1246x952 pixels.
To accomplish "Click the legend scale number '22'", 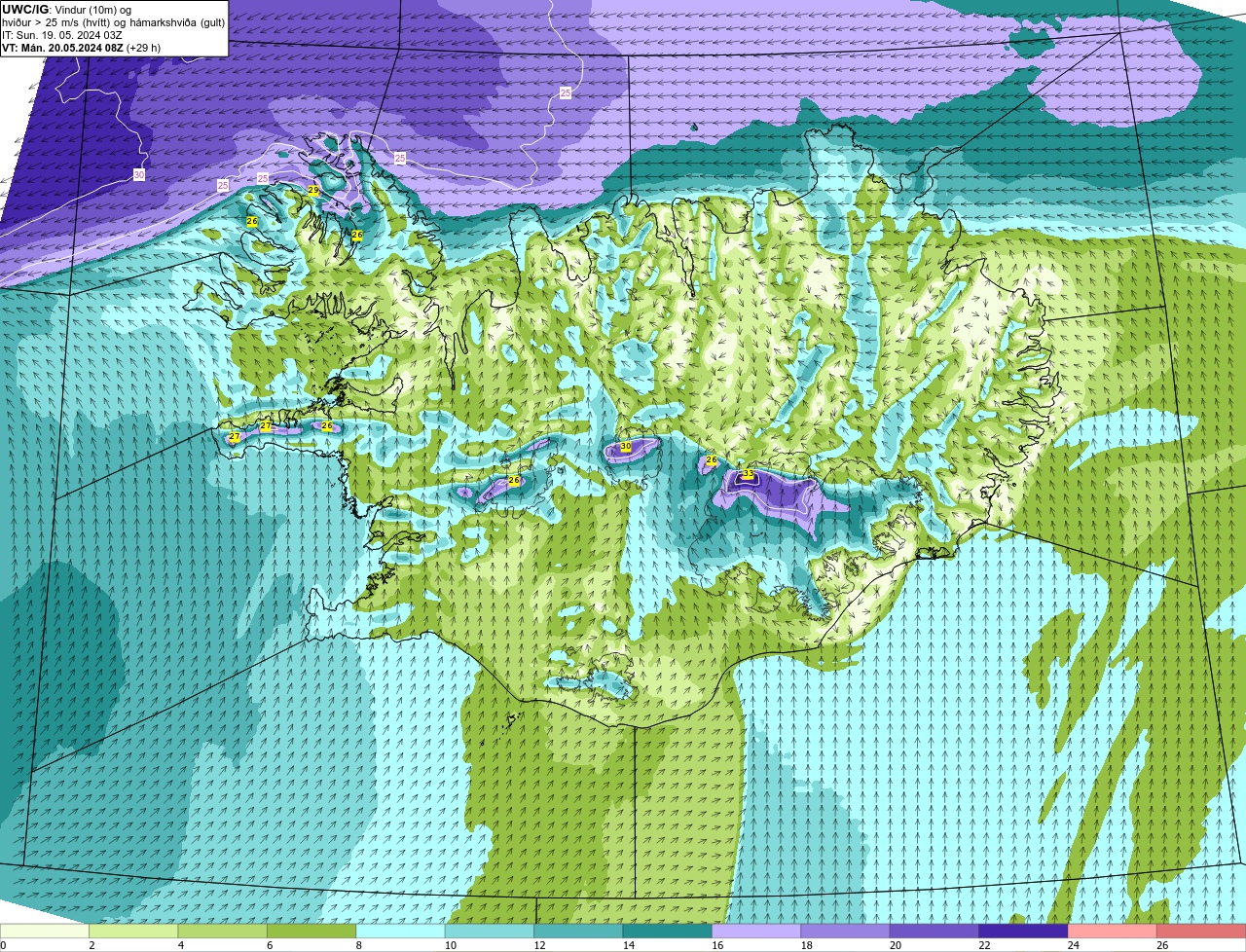I will (982, 945).
